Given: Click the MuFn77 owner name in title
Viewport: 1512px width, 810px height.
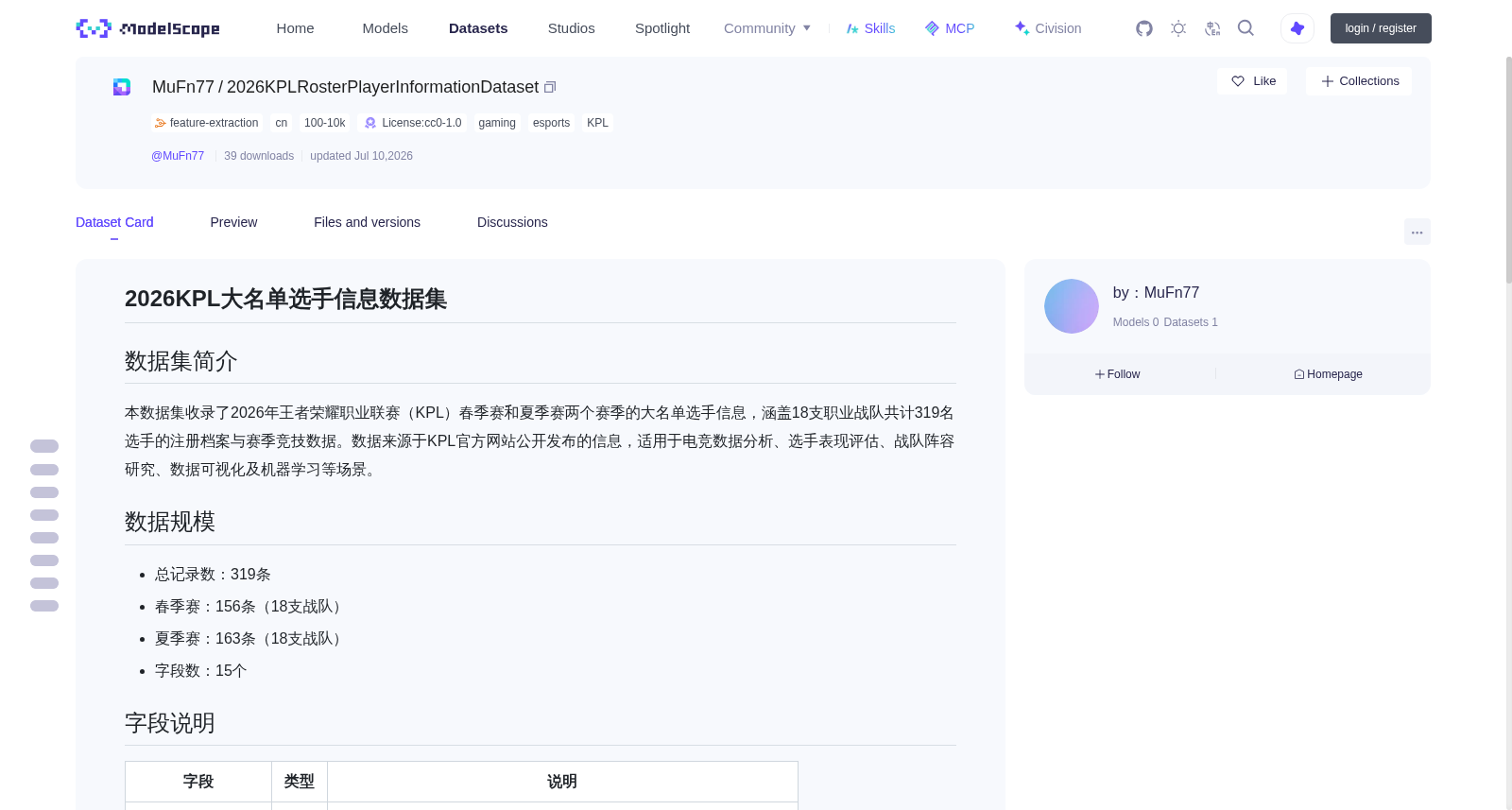Looking at the screenshot, I should pyautogui.click(x=183, y=87).
